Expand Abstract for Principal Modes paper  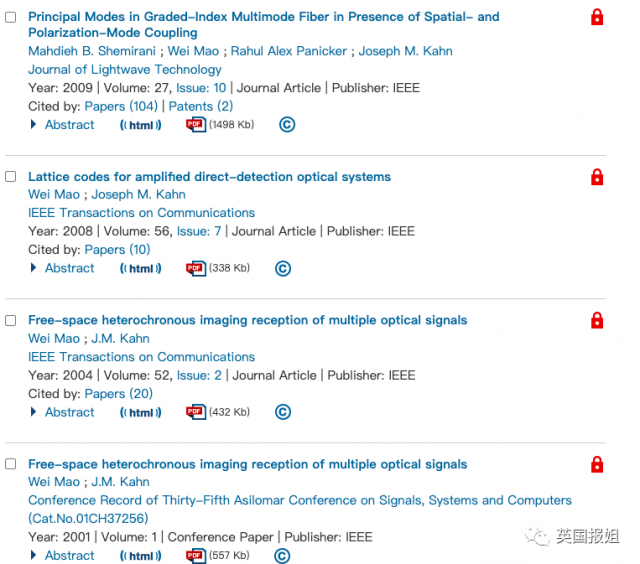pos(69,125)
